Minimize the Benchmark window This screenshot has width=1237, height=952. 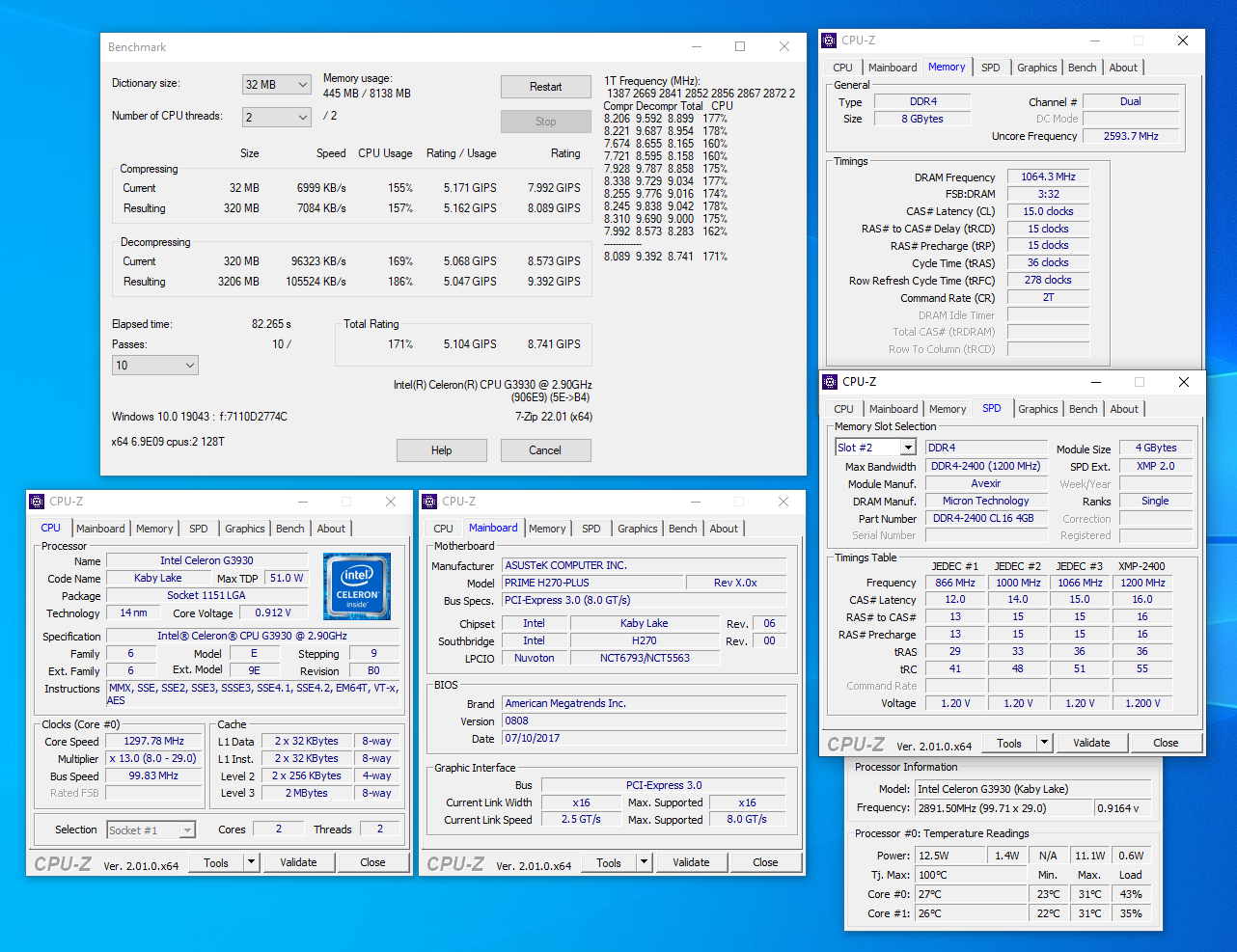click(696, 46)
